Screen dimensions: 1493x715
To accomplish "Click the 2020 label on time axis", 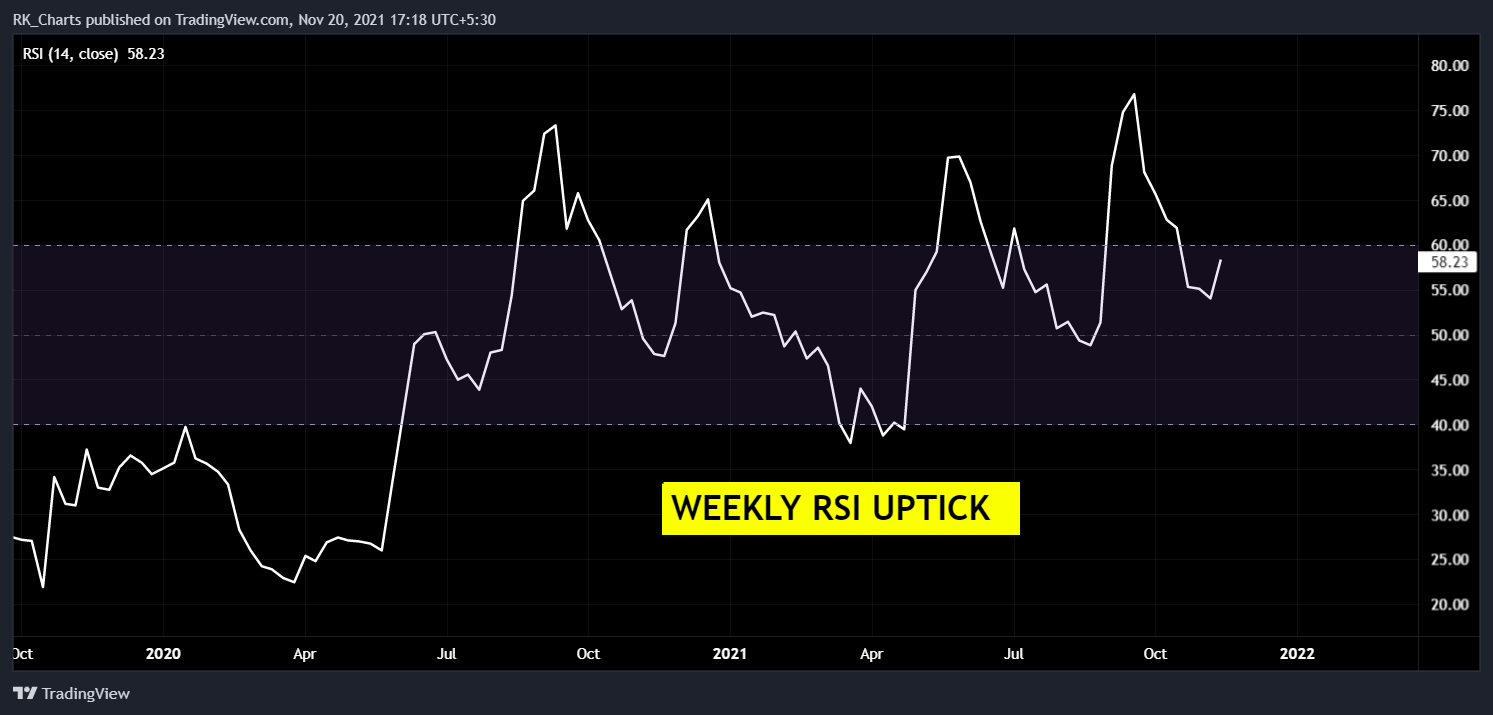I will click(x=163, y=654).
